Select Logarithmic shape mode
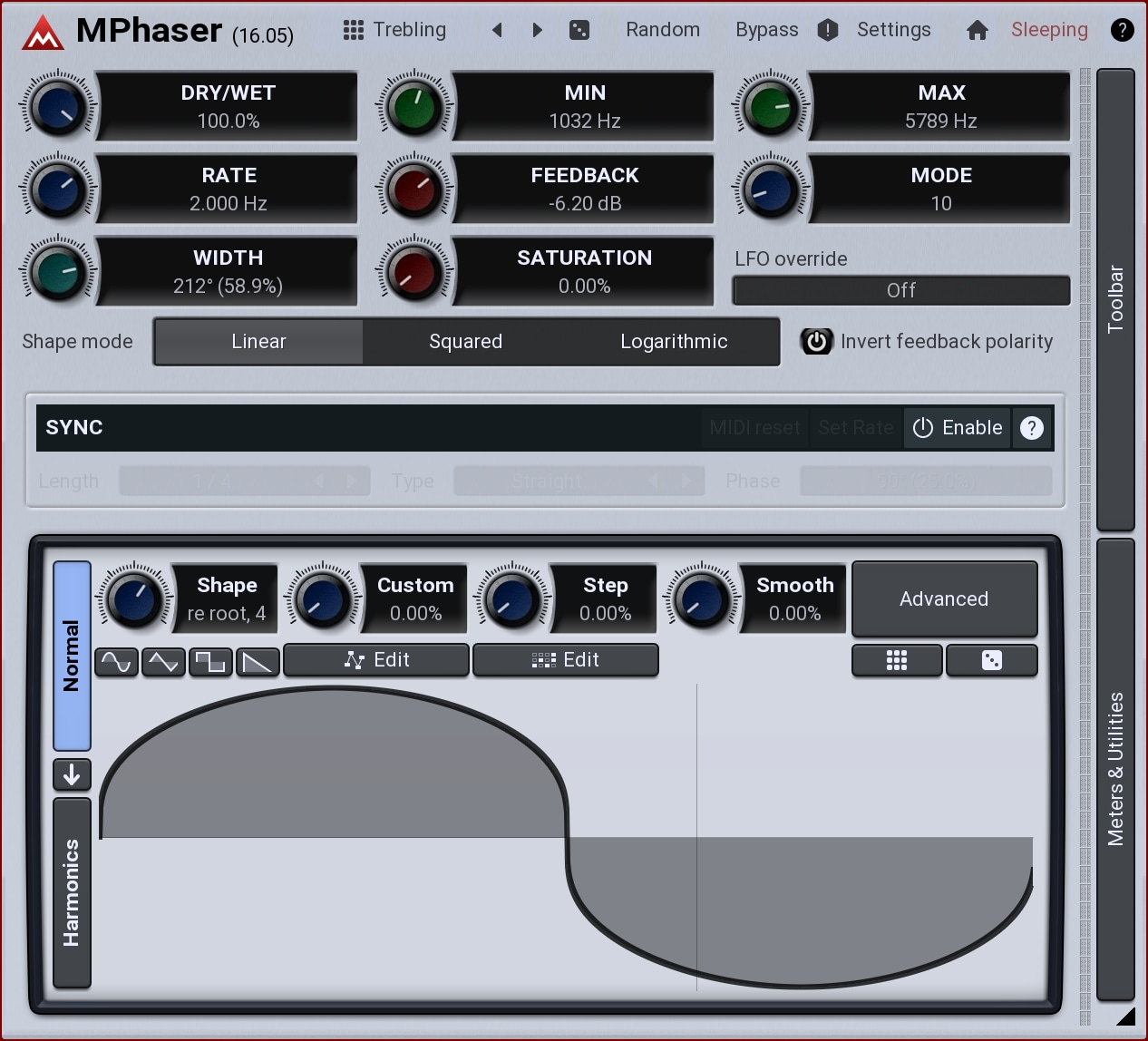 click(674, 341)
